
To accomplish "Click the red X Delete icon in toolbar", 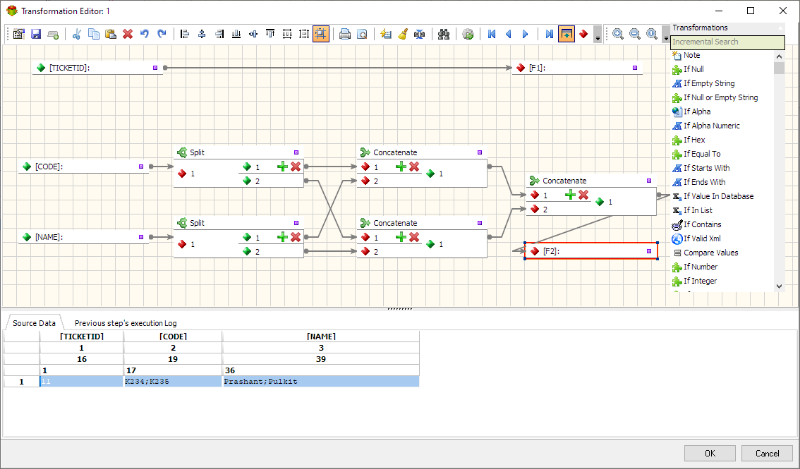I will coord(128,34).
